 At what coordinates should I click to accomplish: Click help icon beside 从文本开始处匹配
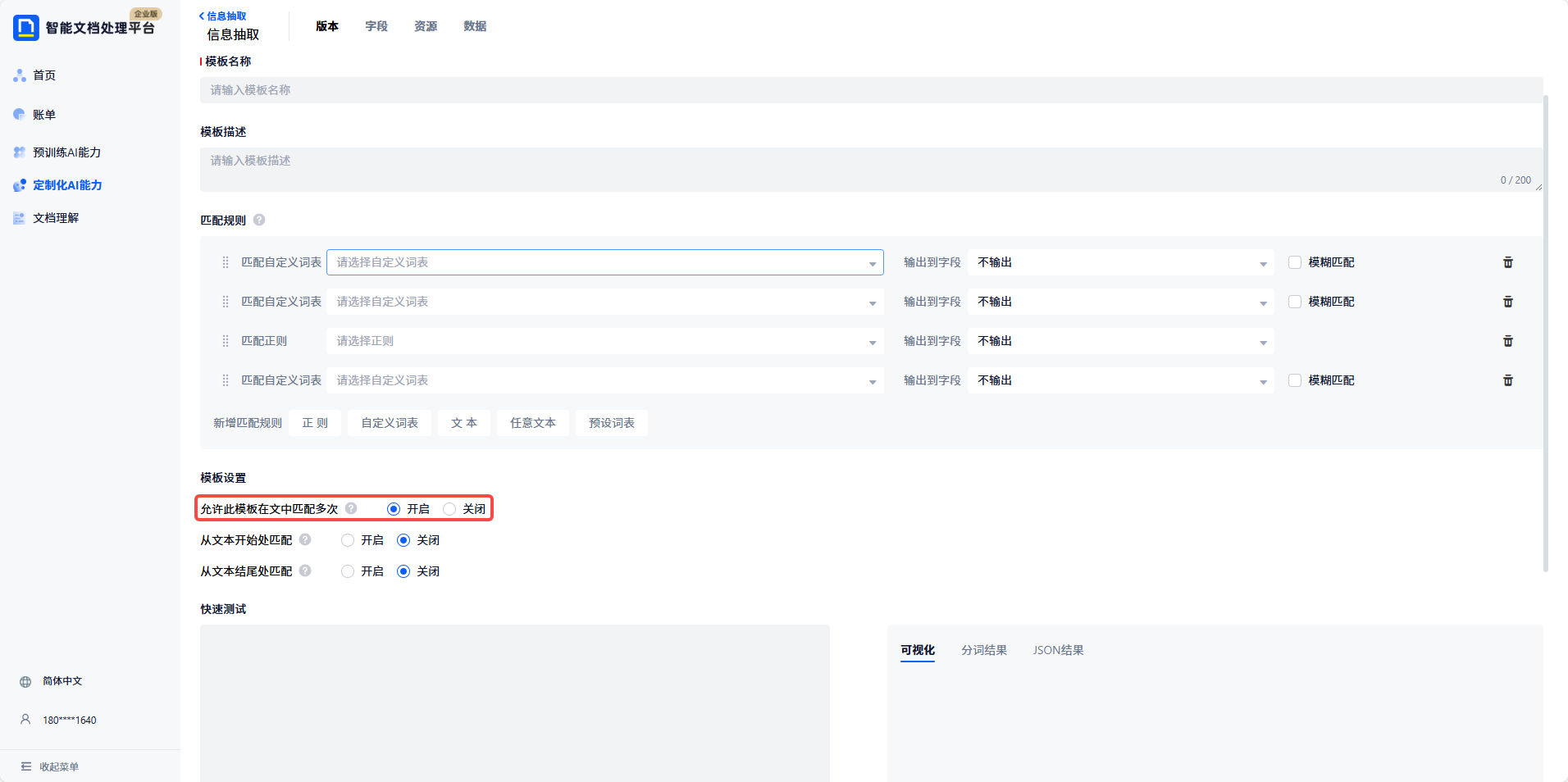tap(305, 539)
